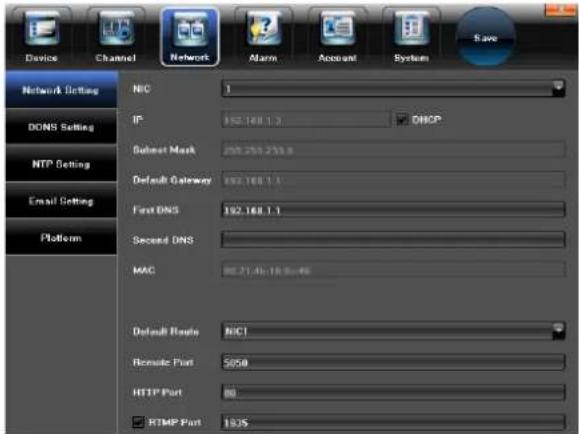The height and width of the screenshot is (434, 579).
Task: Click the HTTP Port field
Action: pyautogui.click(x=393, y=393)
